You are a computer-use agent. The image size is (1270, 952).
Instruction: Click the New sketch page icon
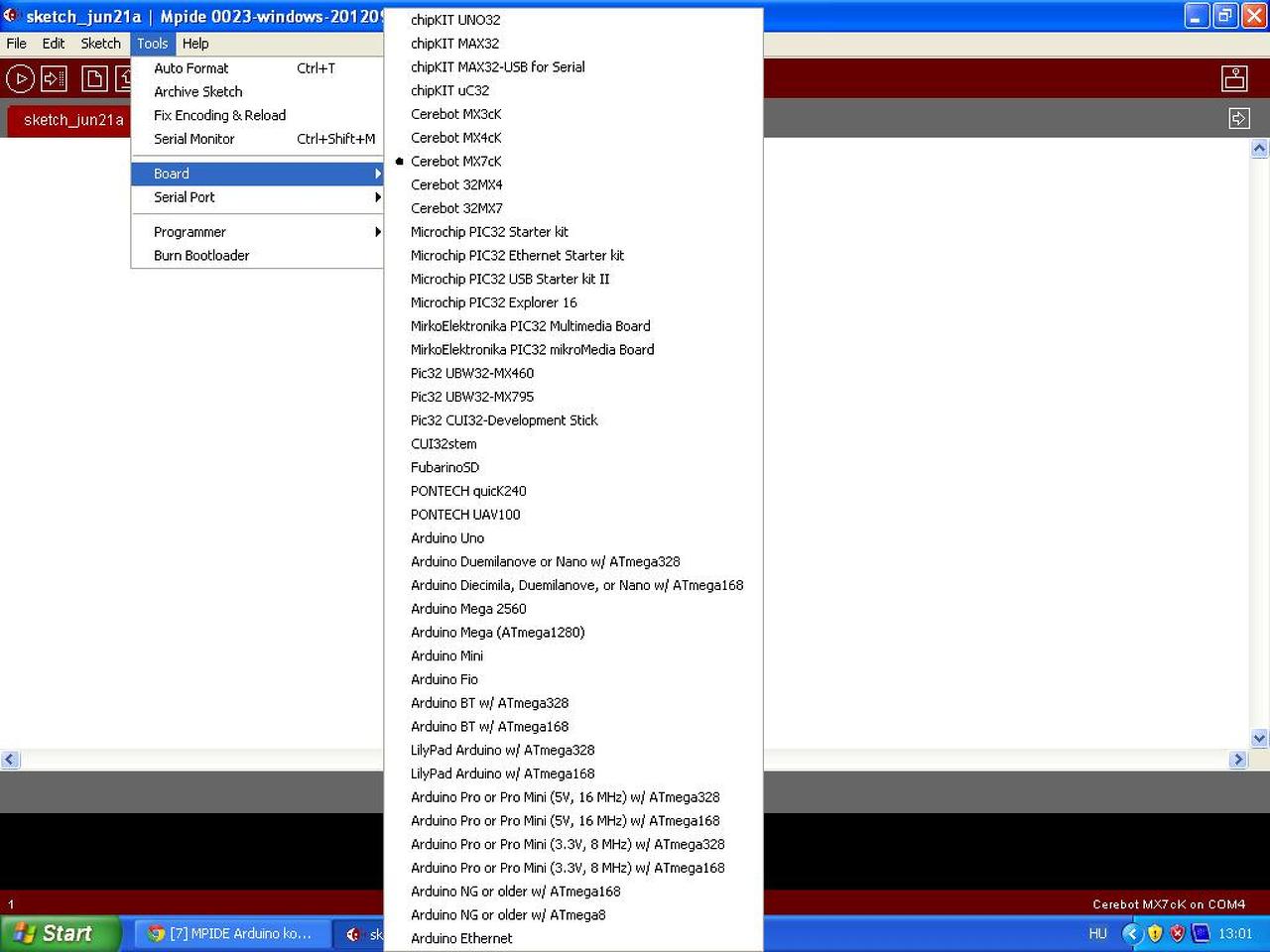point(94,78)
